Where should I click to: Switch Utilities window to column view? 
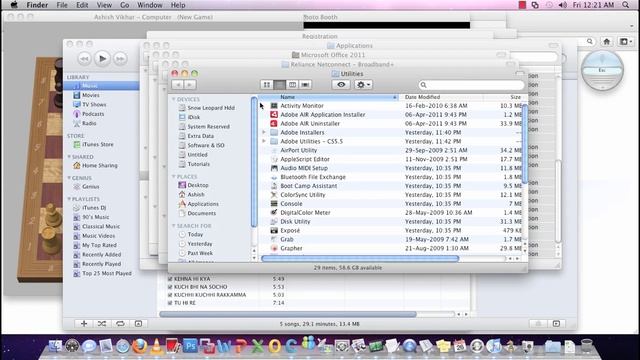pos(292,84)
